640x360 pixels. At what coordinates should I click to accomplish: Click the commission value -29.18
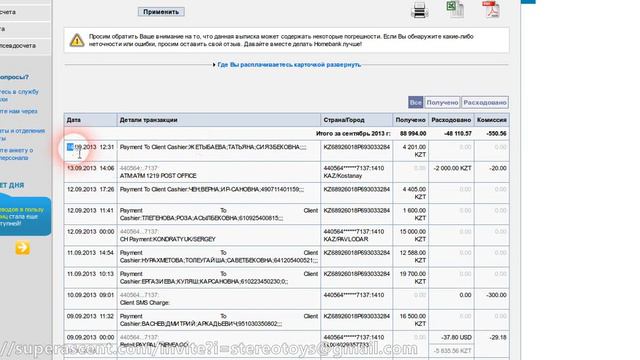coord(497,338)
